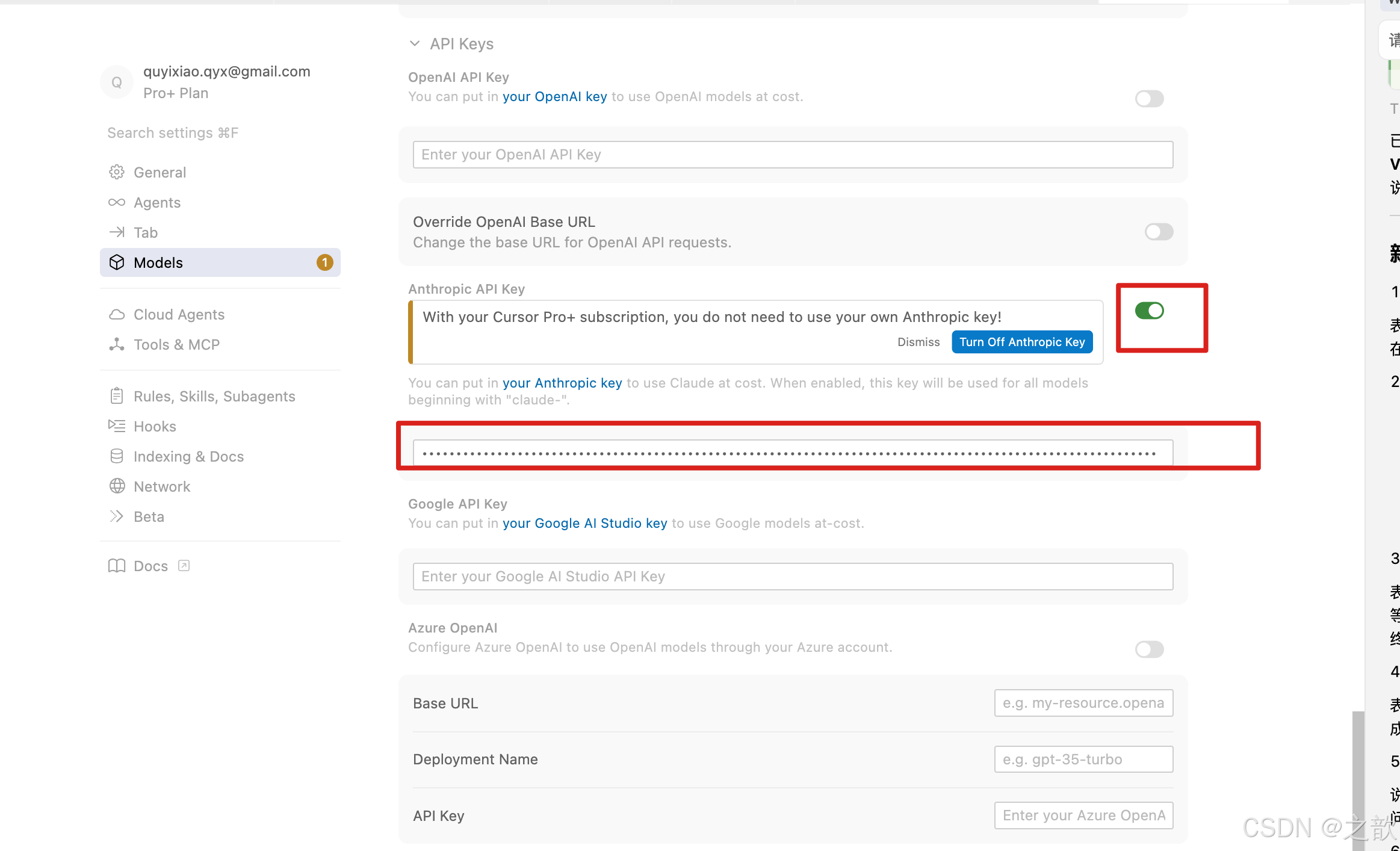The image size is (1400, 851).
Task: Collapse the API Keys section chevron
Action: tap(415, 43)
